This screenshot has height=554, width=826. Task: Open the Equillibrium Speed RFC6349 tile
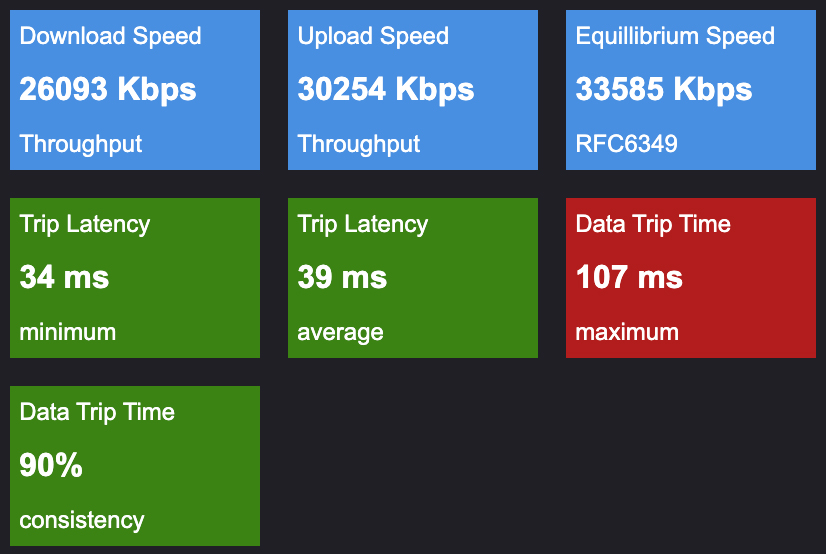click(x=691, y=90)
